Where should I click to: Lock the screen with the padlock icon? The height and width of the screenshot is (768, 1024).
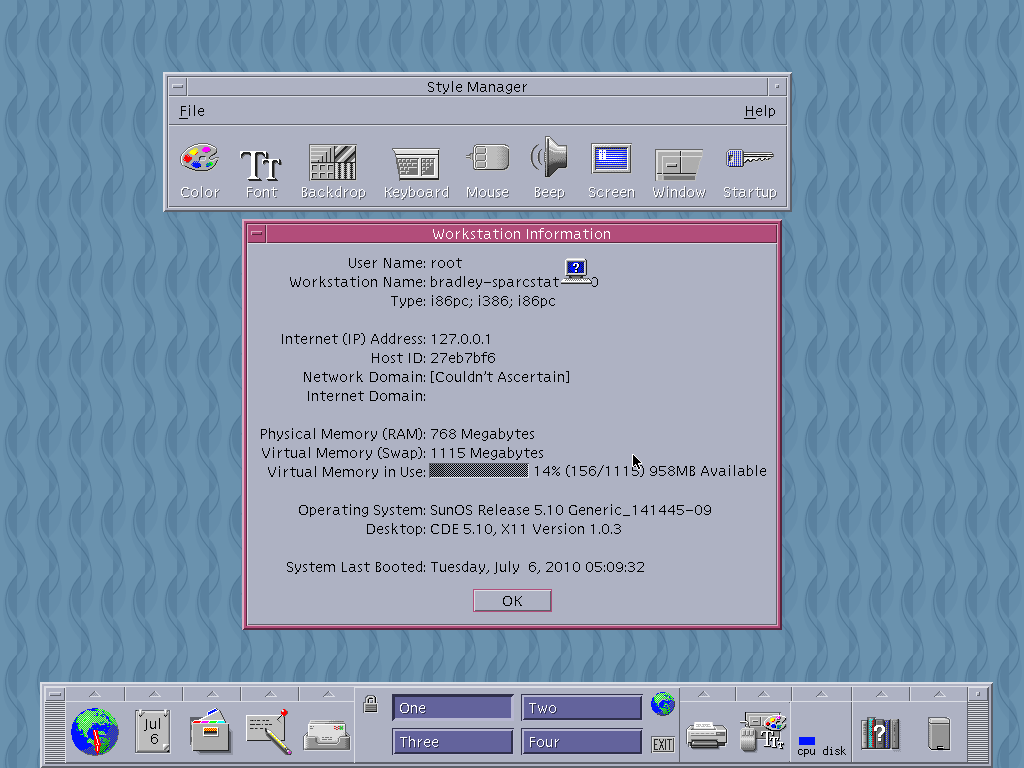click(370, 704)
